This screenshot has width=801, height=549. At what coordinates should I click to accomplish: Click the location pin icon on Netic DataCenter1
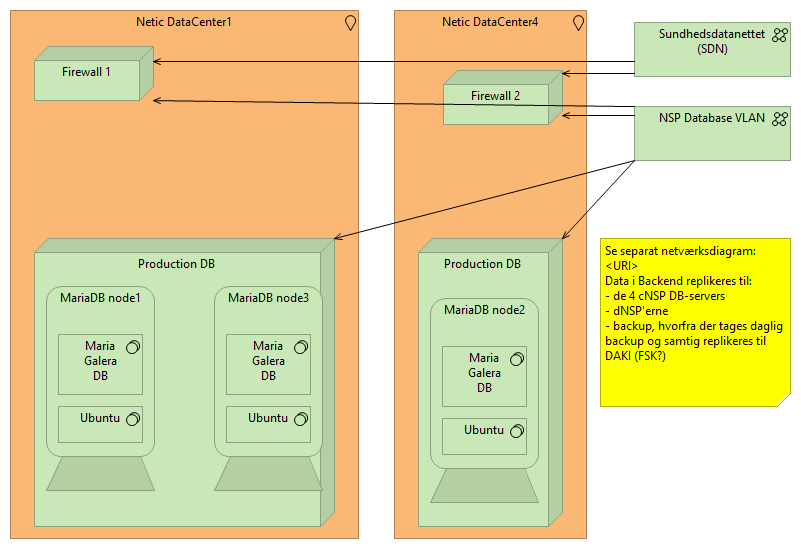350,23
